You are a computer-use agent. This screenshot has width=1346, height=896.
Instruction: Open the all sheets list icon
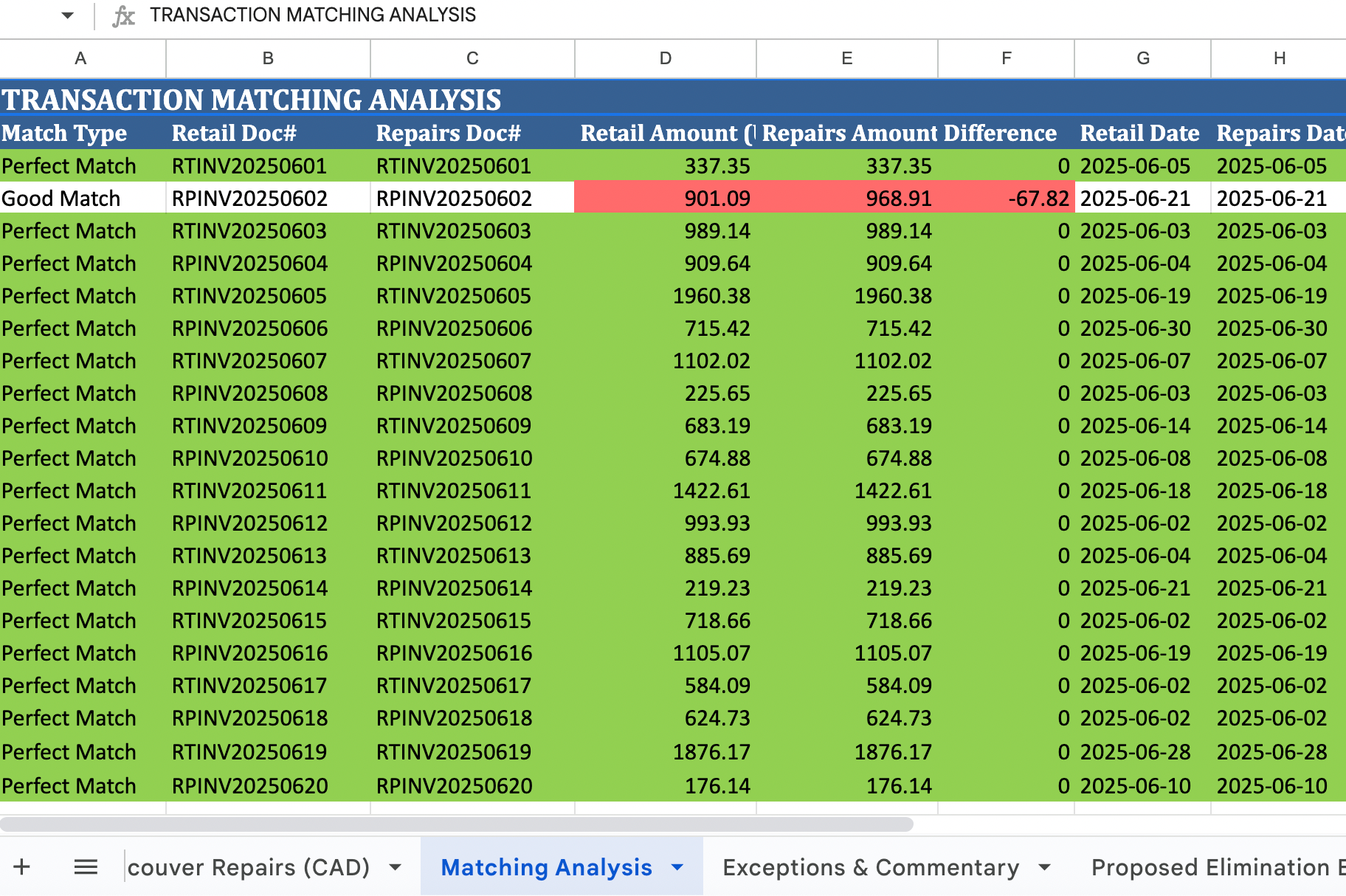86,866
